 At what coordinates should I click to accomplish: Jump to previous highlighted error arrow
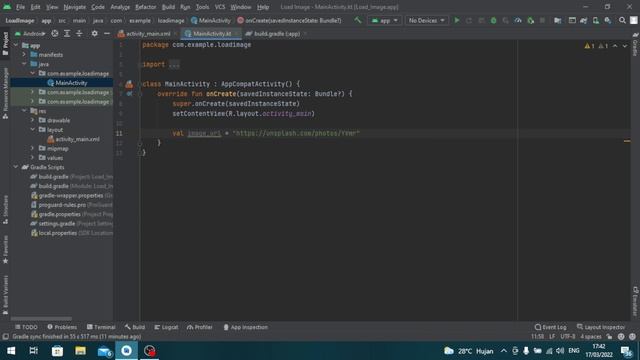coord(615,46)
